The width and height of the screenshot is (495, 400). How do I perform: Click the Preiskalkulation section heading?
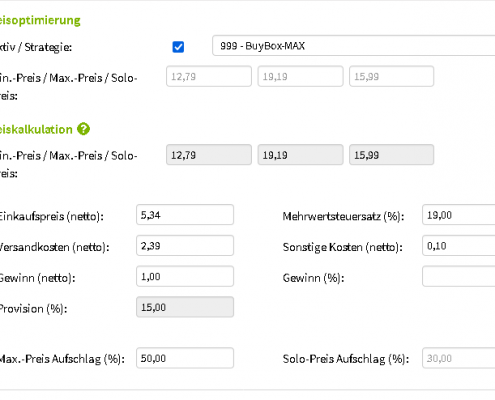pos(36,129)
